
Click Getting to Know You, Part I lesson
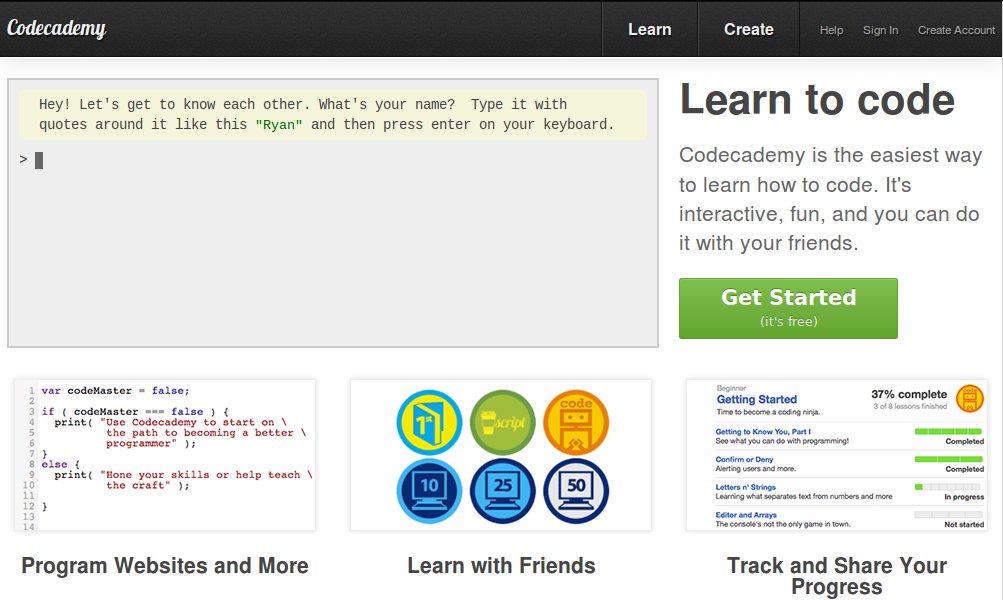coord(763,432)
